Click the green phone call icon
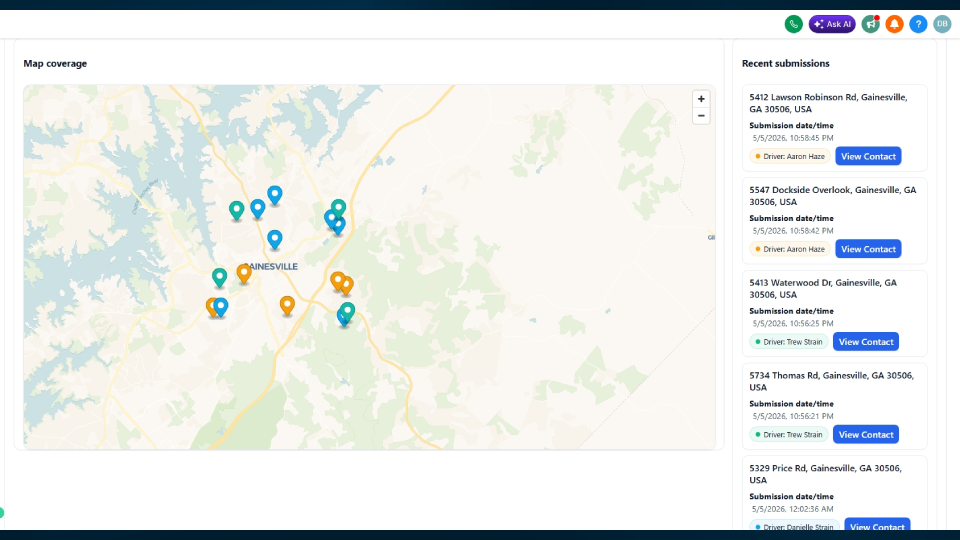This screenshot has height=540, width=960. click(793, 24)
